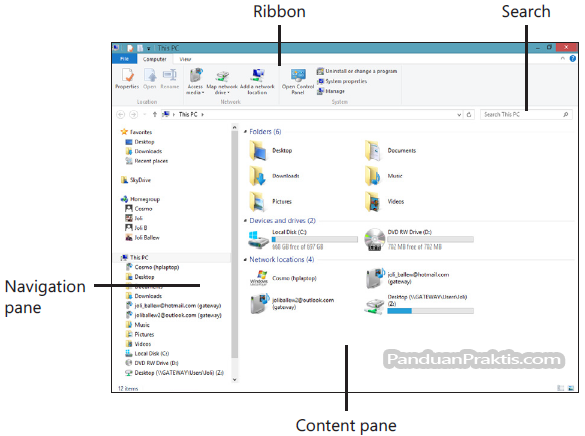Select Favorites in the navigation pane
The height and width of the screenshot is (436, 585).
point(137,132)
